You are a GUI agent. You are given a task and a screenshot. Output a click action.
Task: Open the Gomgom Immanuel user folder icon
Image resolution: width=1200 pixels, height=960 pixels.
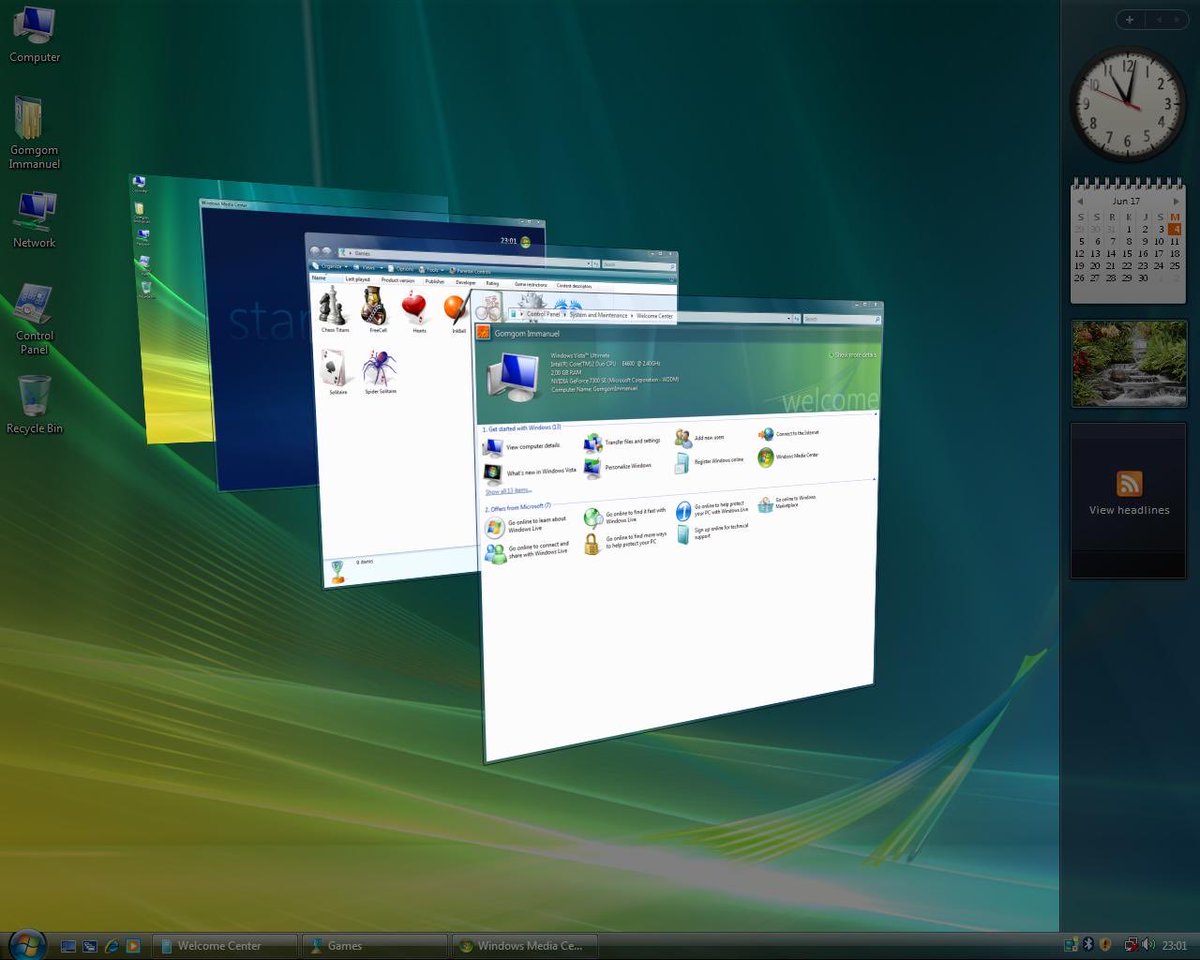(34, 132)
